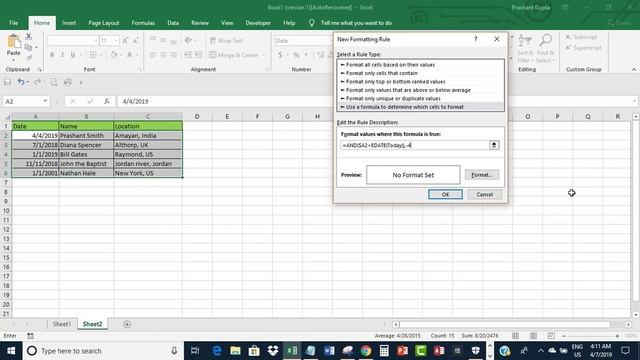The height and width of the screenshot is (360, 640).
Task: Expand the Font dialog launcher
Action: point(140,70)
